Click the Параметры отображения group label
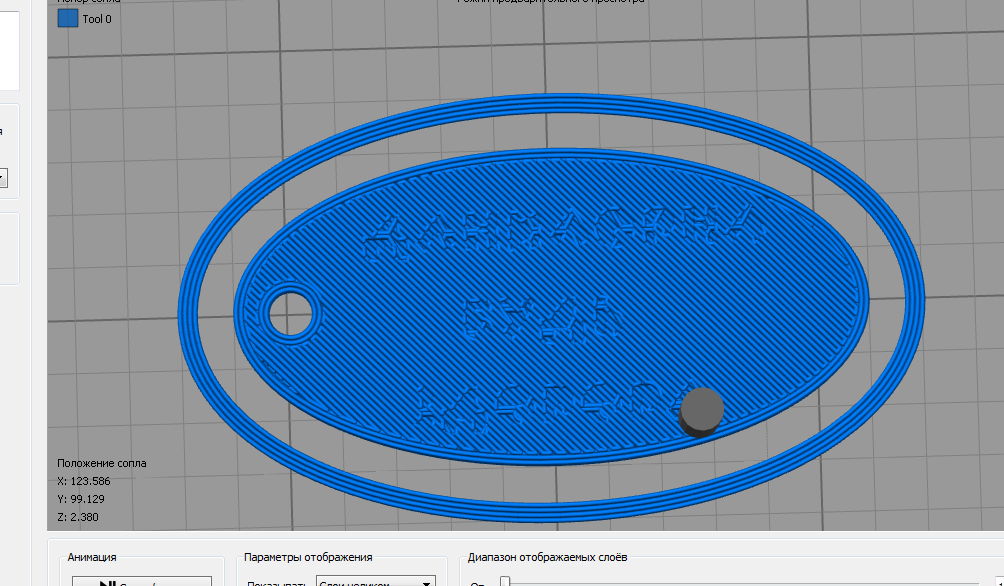 (308, 557)
